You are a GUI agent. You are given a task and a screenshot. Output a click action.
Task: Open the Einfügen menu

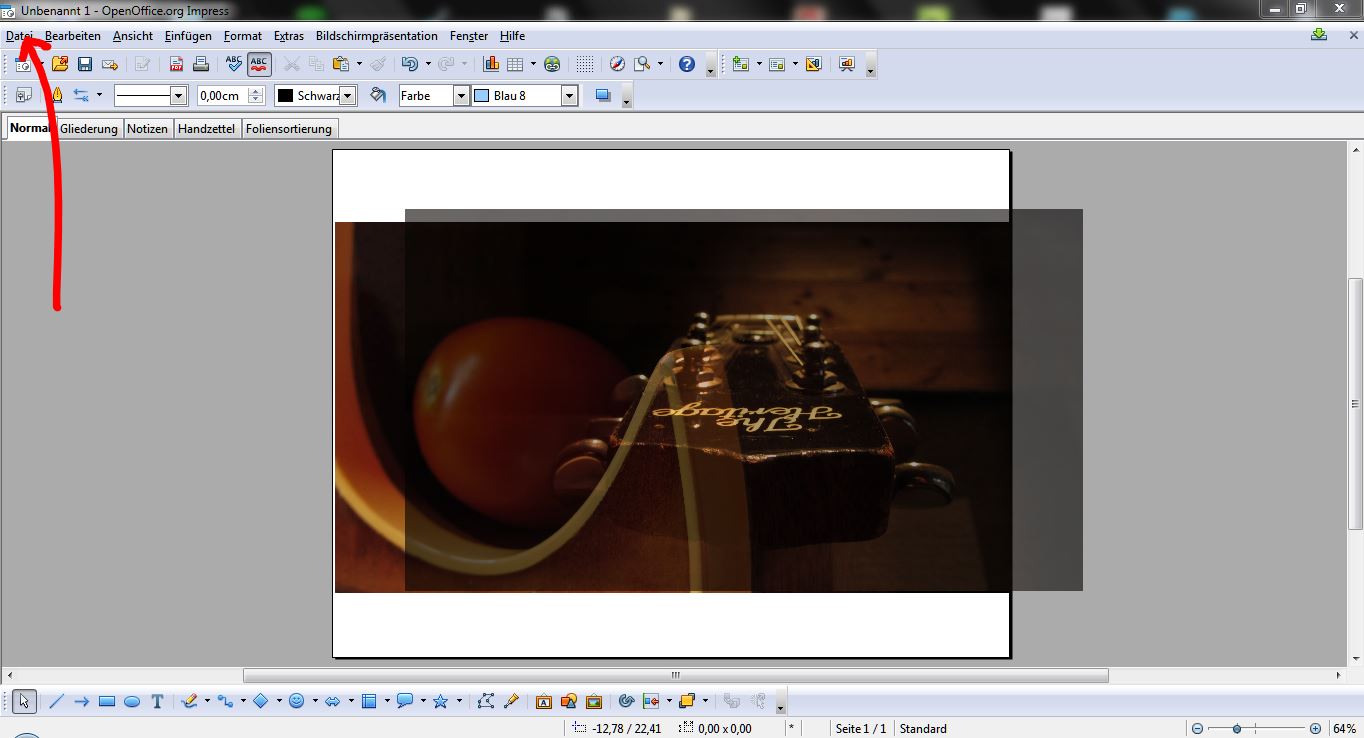pos(188,36)
